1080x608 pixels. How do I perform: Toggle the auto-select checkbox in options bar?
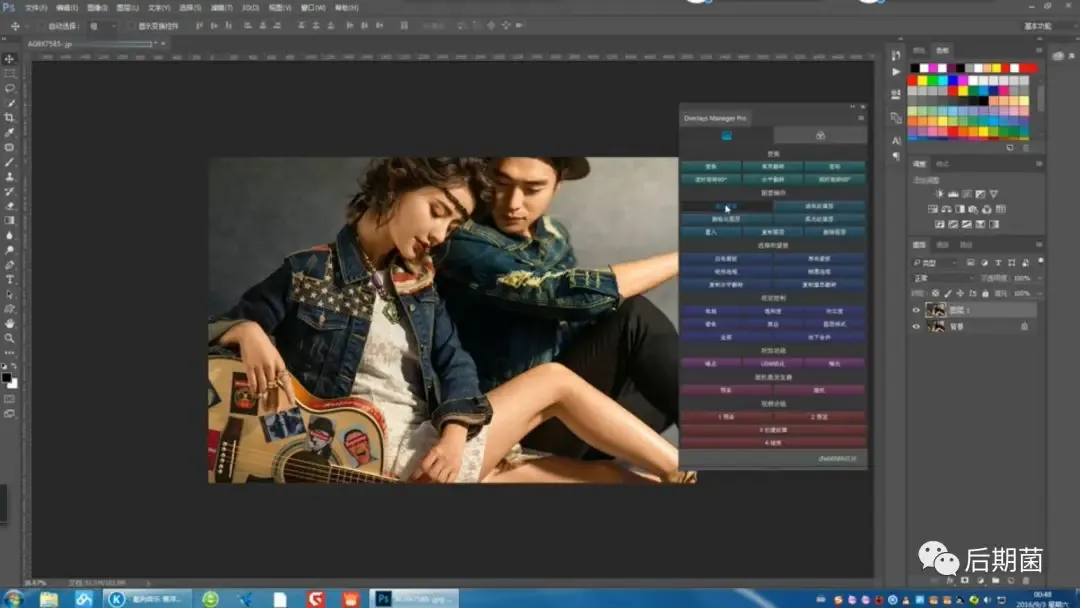pyautogui.click(x=41, y=26)
